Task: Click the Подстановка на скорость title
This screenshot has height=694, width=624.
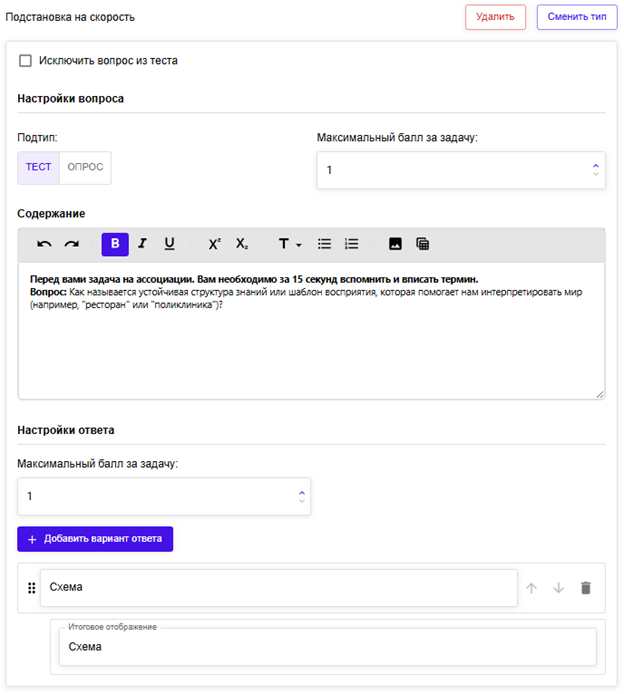Action: (70, 17)
